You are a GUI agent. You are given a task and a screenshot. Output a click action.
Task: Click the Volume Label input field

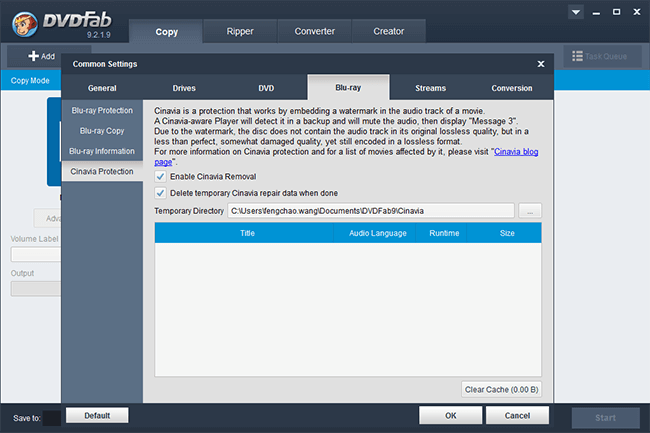click(36, 254)
